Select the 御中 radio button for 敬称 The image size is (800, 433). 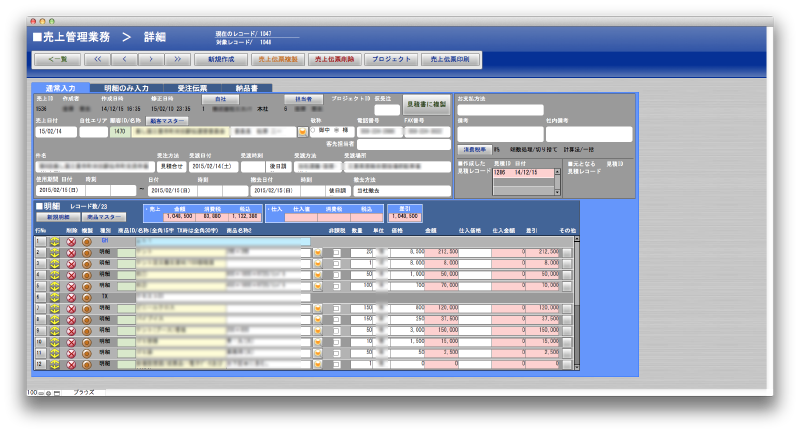(x=313, y=128)
